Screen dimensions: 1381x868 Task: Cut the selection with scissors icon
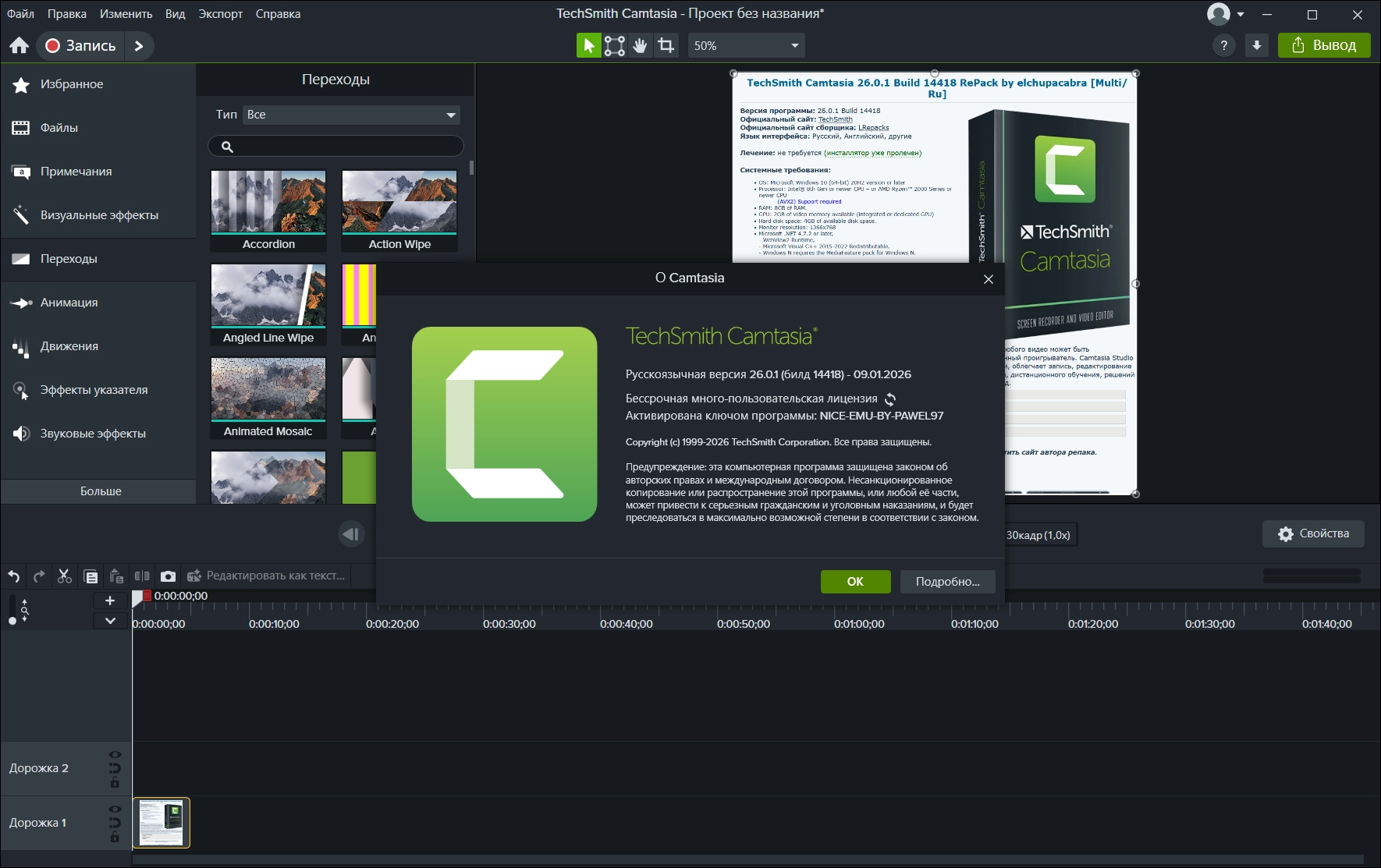[x=65, y=576]
